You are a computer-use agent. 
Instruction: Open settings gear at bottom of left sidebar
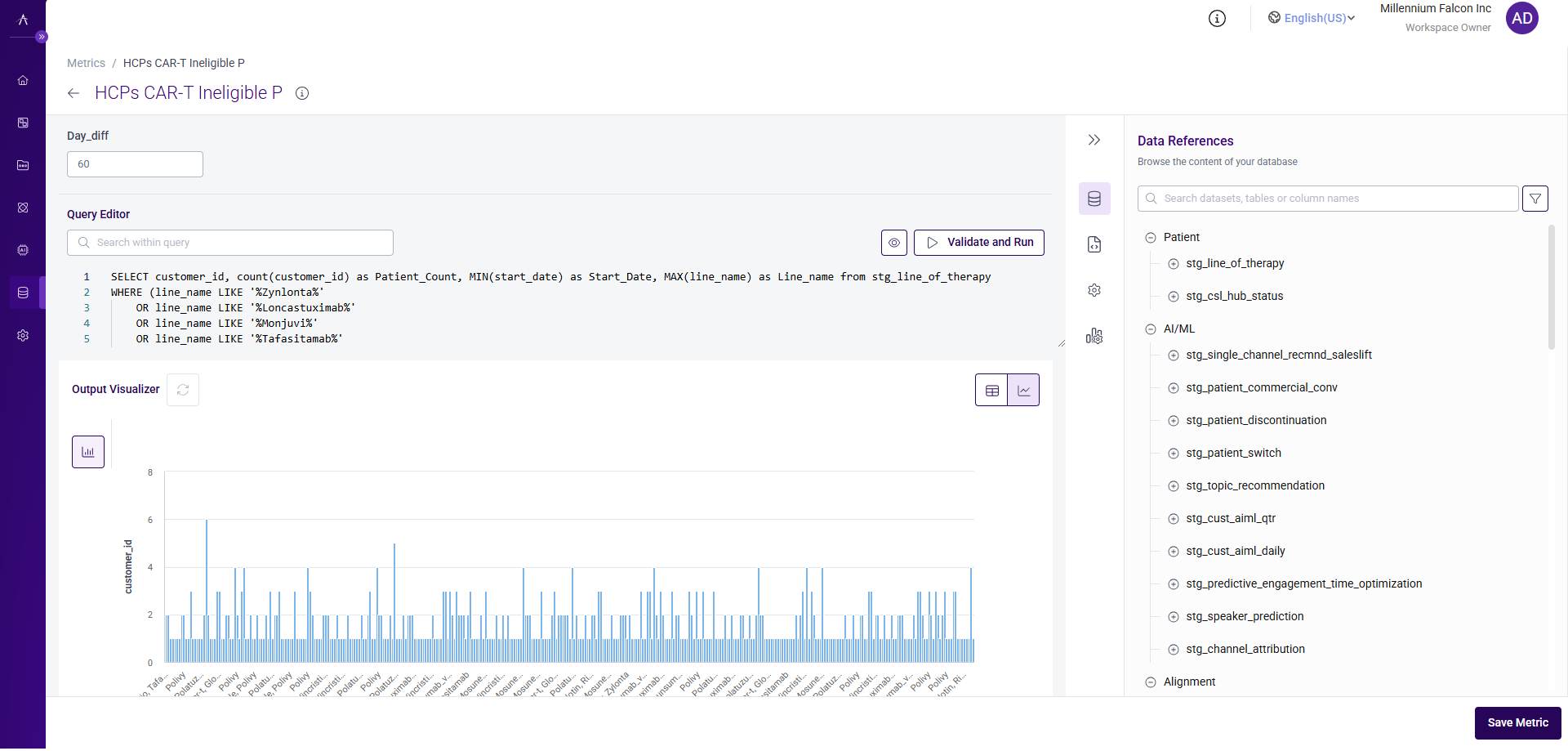coord(23,335)
